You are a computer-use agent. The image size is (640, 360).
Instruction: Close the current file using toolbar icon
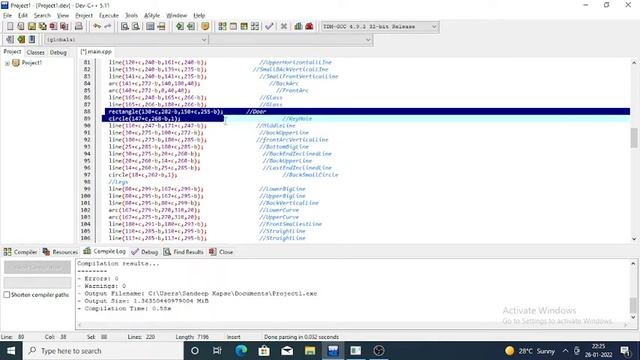pyautogui.click(x=53, y=27)
